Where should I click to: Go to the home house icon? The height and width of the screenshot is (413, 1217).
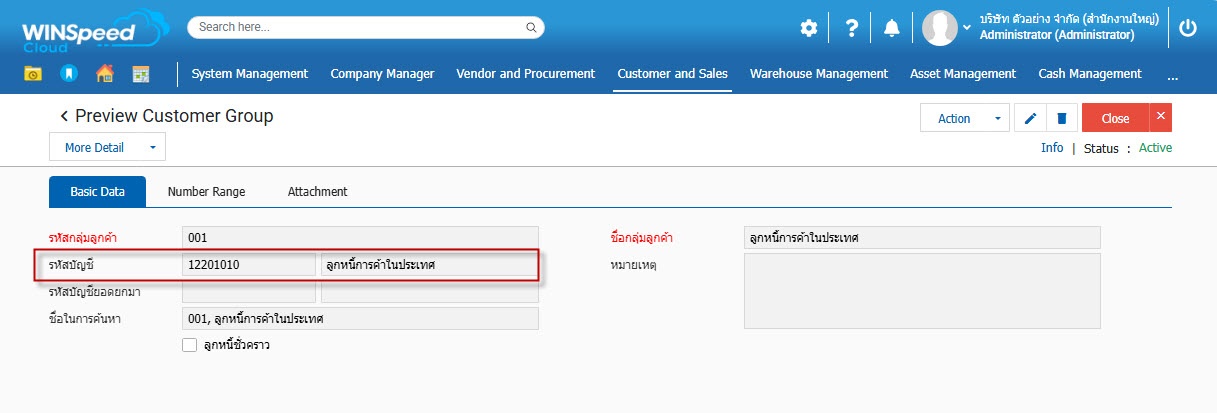[104, 73]
